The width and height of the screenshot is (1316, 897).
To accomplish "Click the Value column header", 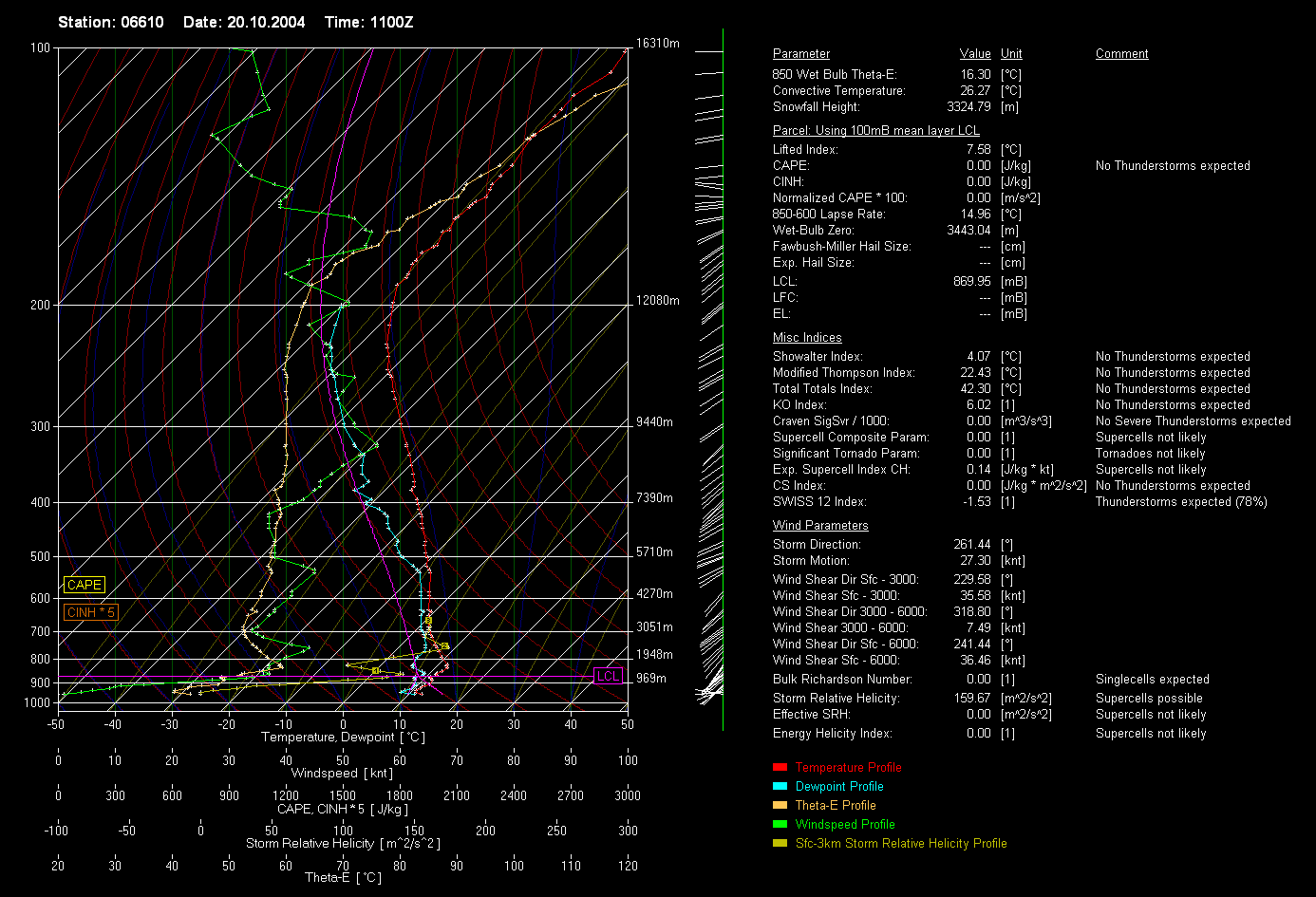I will [x=975, y=54].
